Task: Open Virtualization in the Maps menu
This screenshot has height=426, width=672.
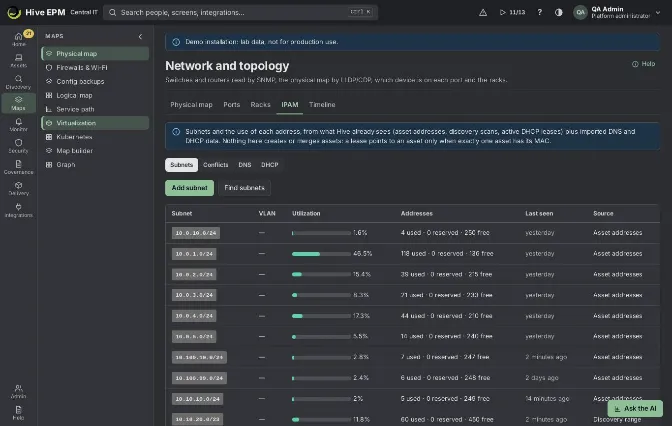Action: pos(95,123)
